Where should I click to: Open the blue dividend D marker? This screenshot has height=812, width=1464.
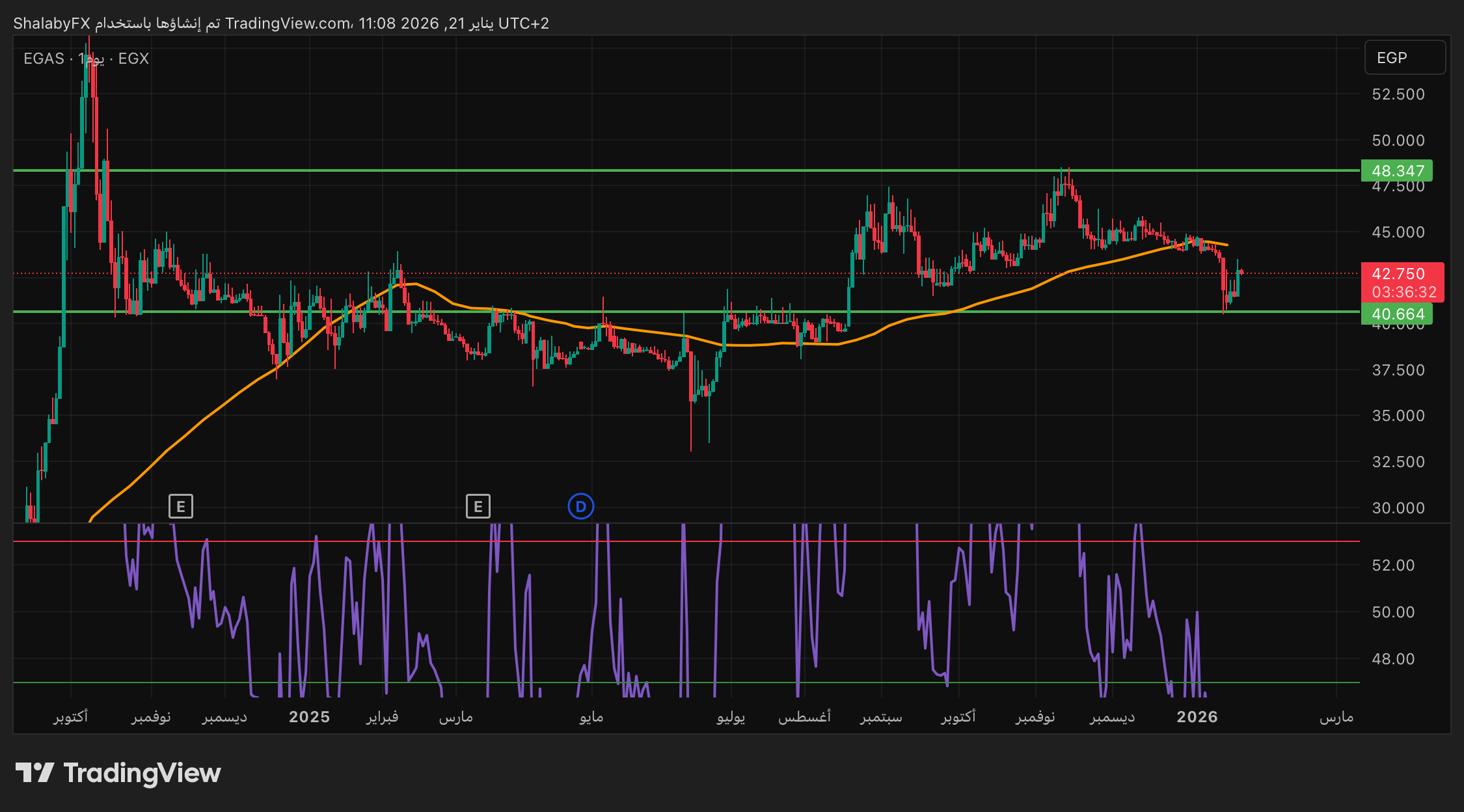(x=580, y=506)
